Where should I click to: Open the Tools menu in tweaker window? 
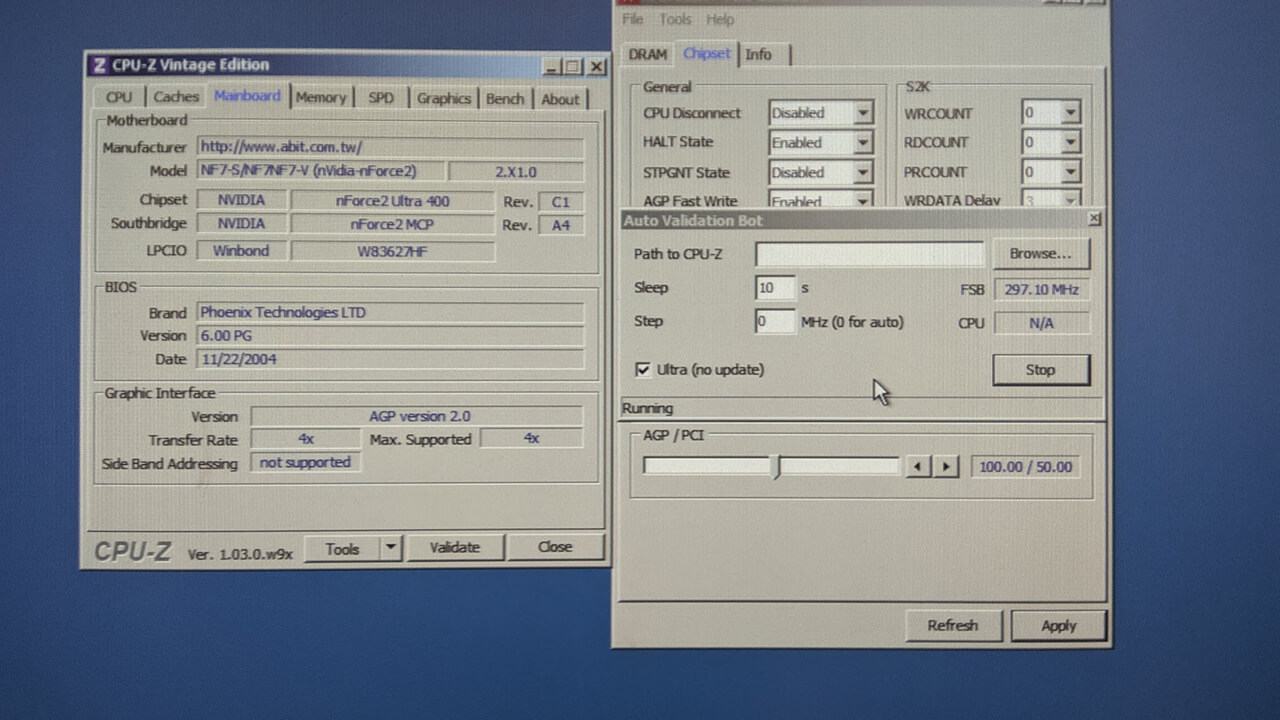click(x=675, y=19)
